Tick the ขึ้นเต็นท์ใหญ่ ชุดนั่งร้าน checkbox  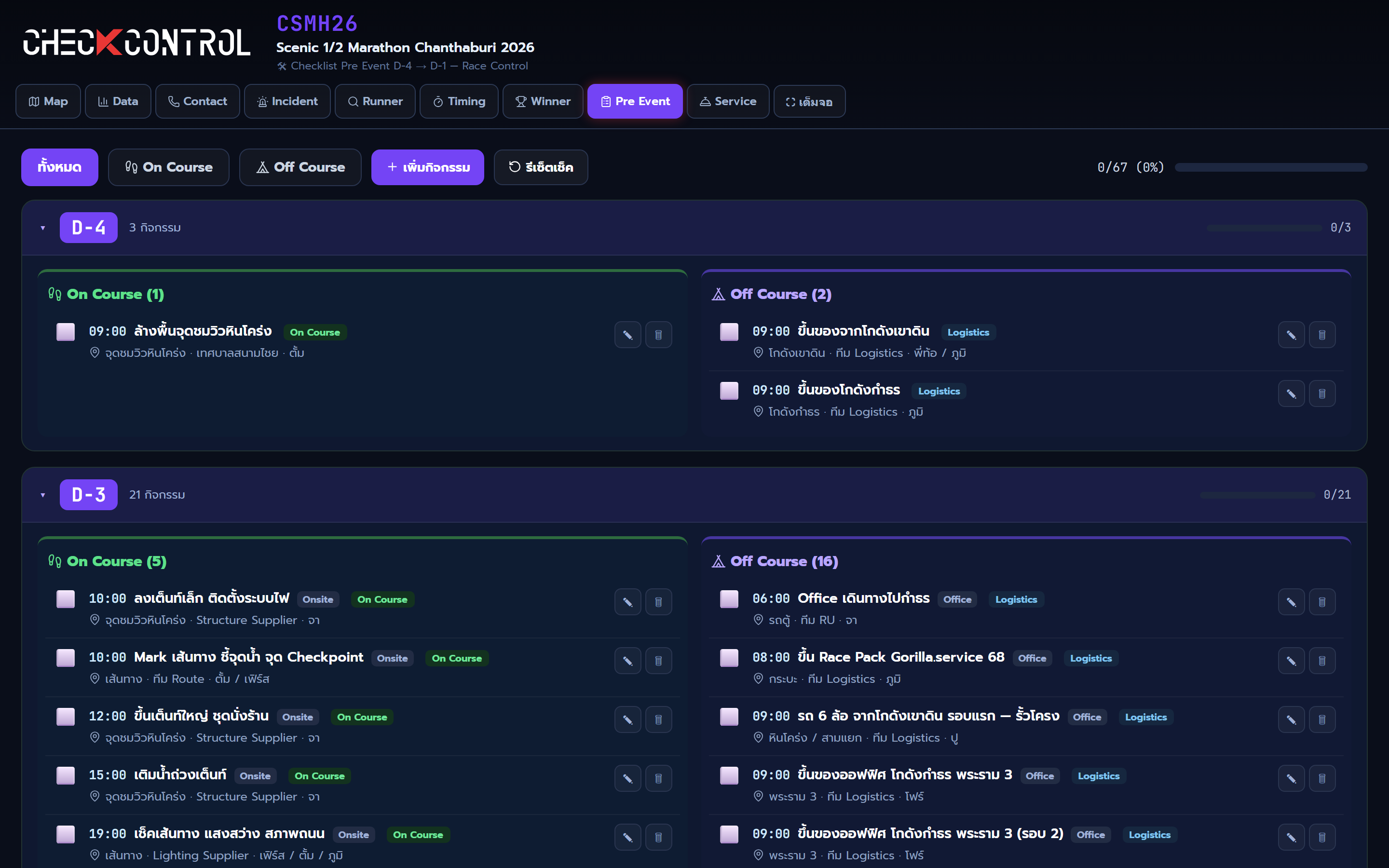point(66,717)
